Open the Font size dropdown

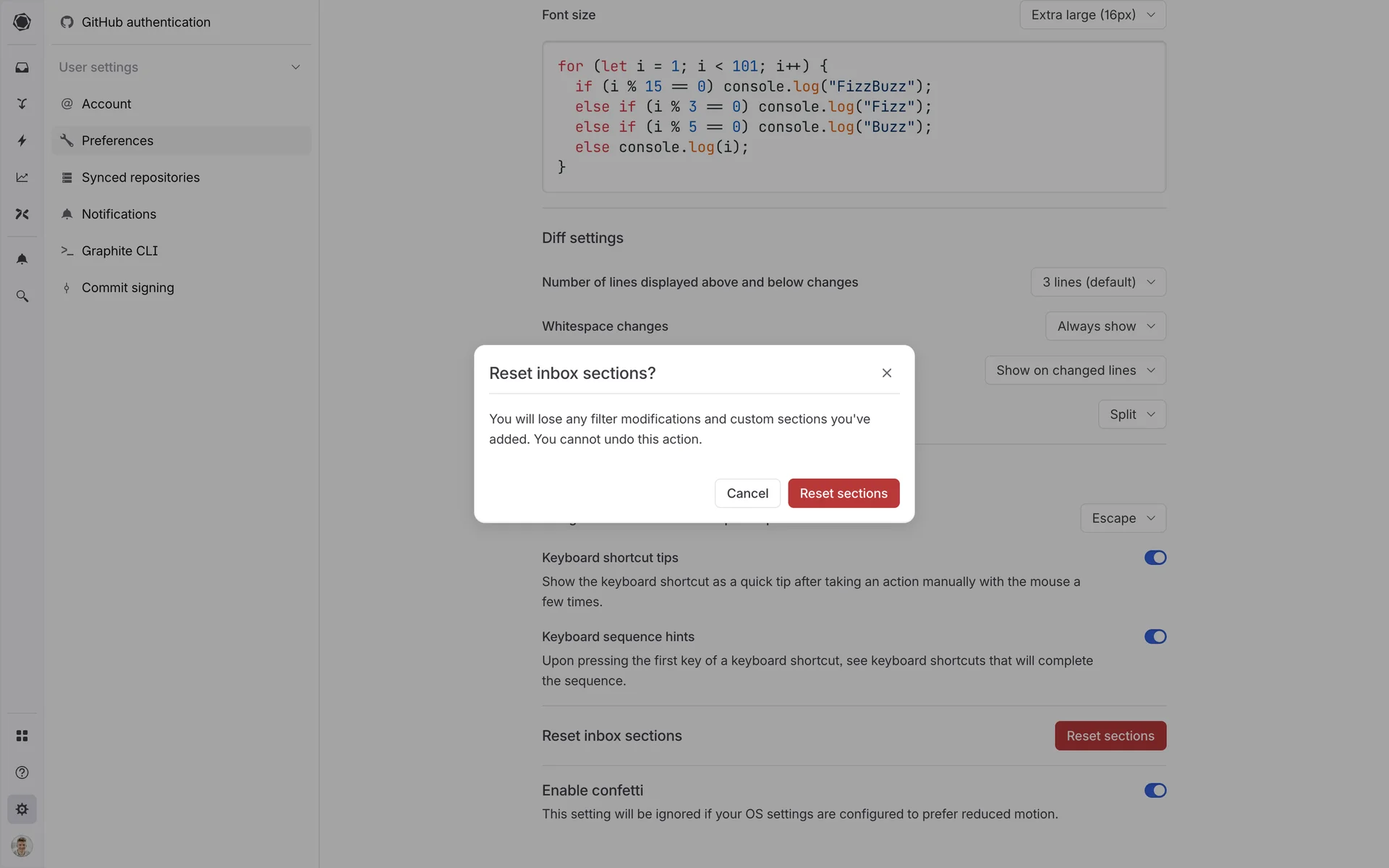click(1092, 14)
